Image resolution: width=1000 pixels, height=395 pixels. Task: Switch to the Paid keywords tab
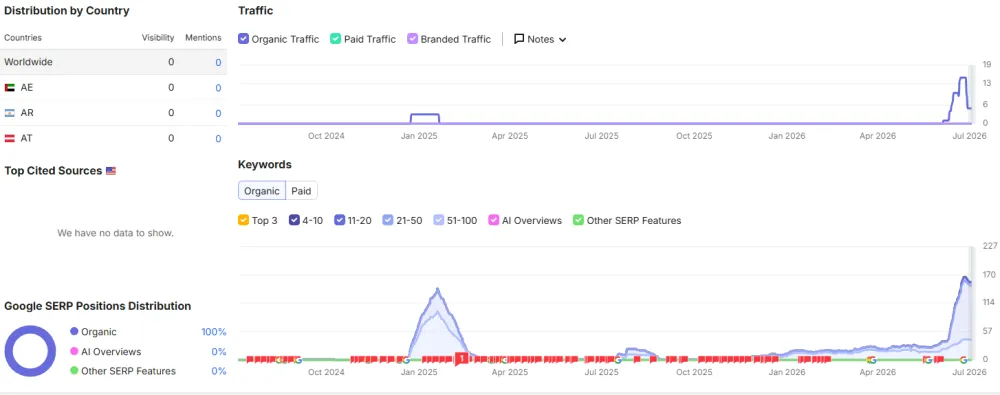point(301,191)
